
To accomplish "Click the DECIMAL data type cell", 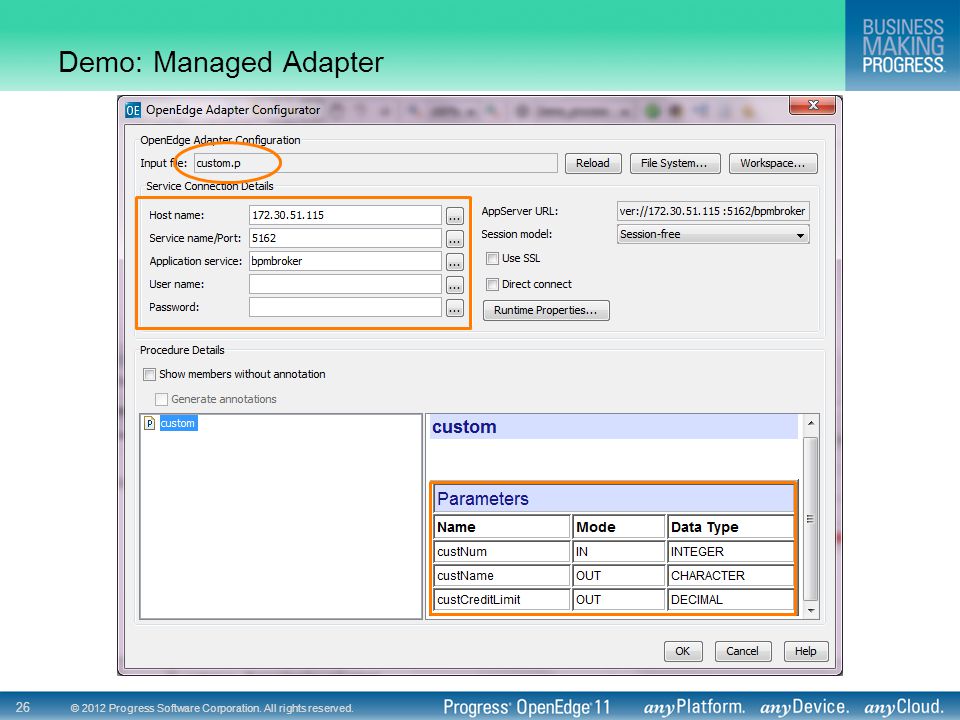I will coord(730,599).
